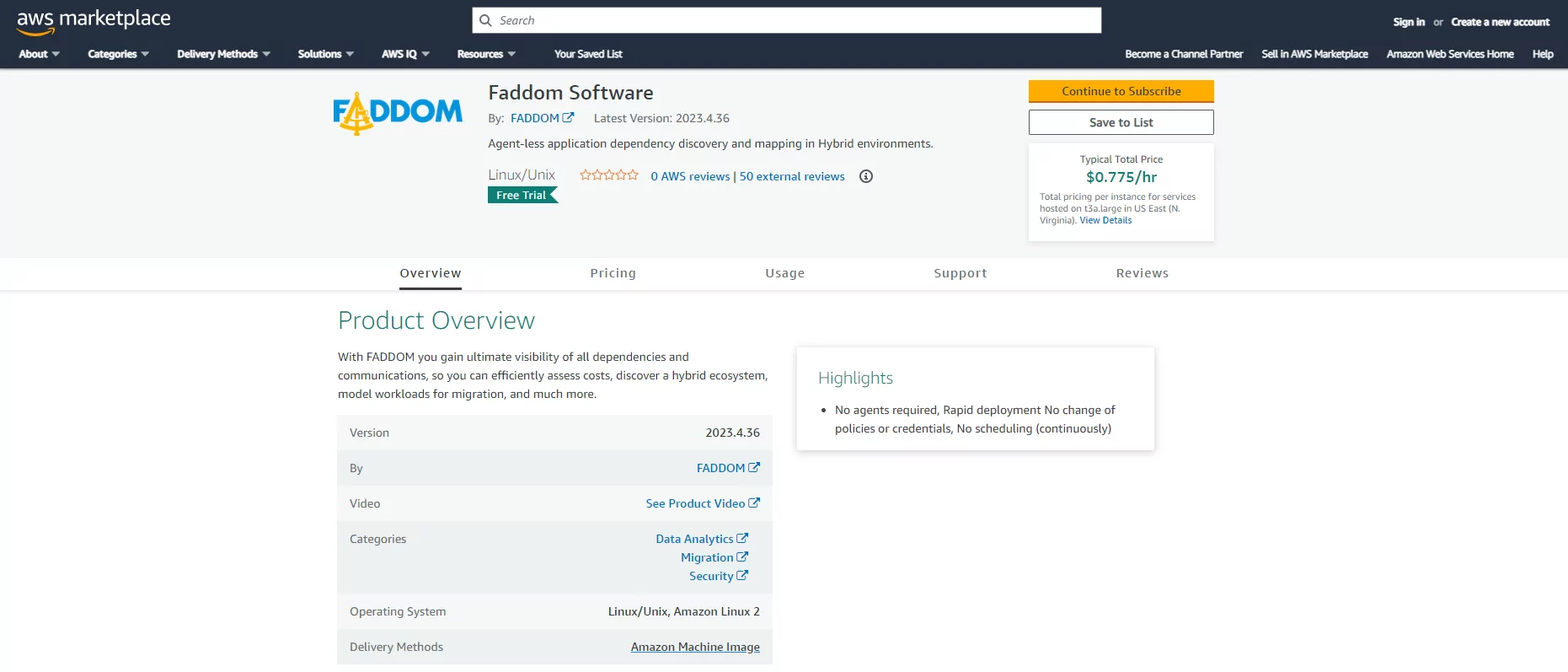This screenshot has width=1568, height=672.
Task: Open Your Saved List
Action: tap(588, 54)
